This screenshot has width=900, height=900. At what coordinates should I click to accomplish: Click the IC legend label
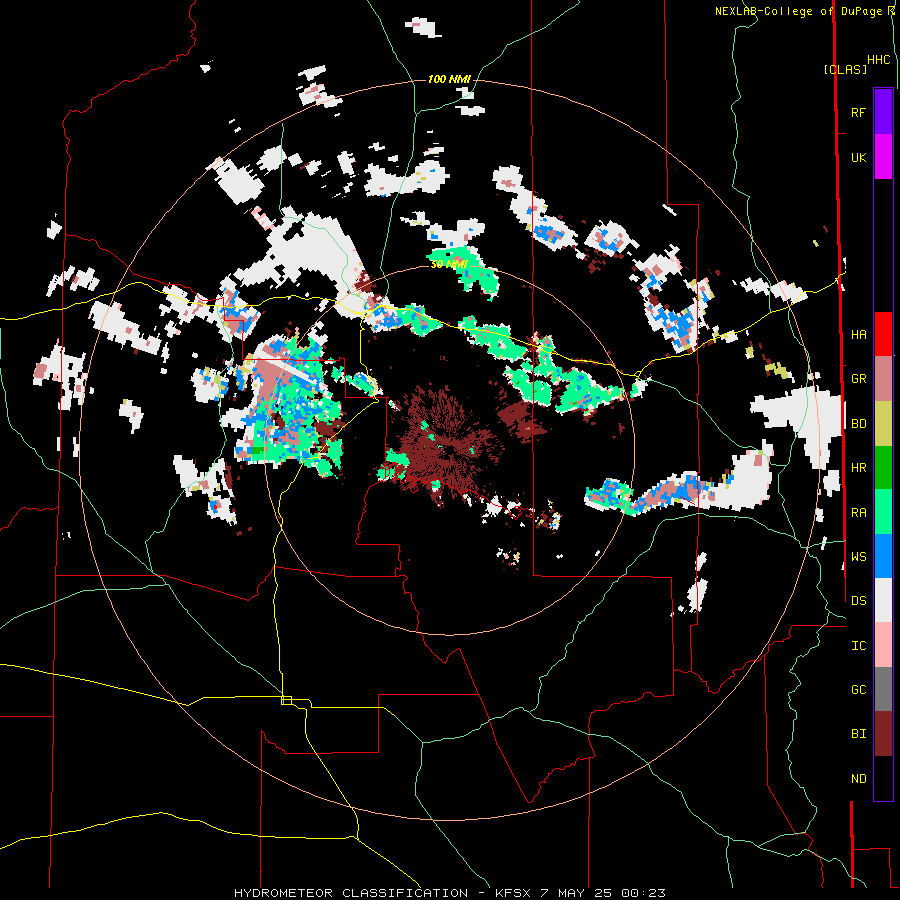tap(858, 646)
